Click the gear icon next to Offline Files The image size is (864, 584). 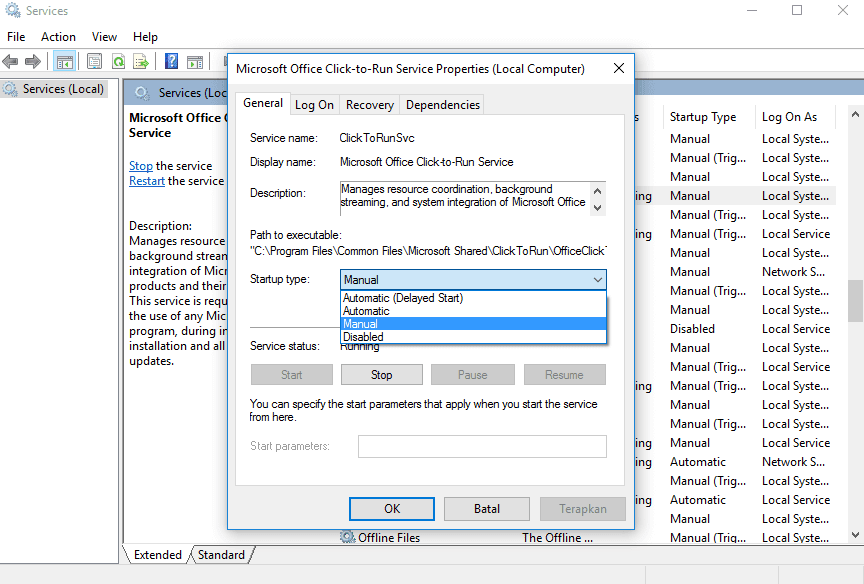coord(347,537)
